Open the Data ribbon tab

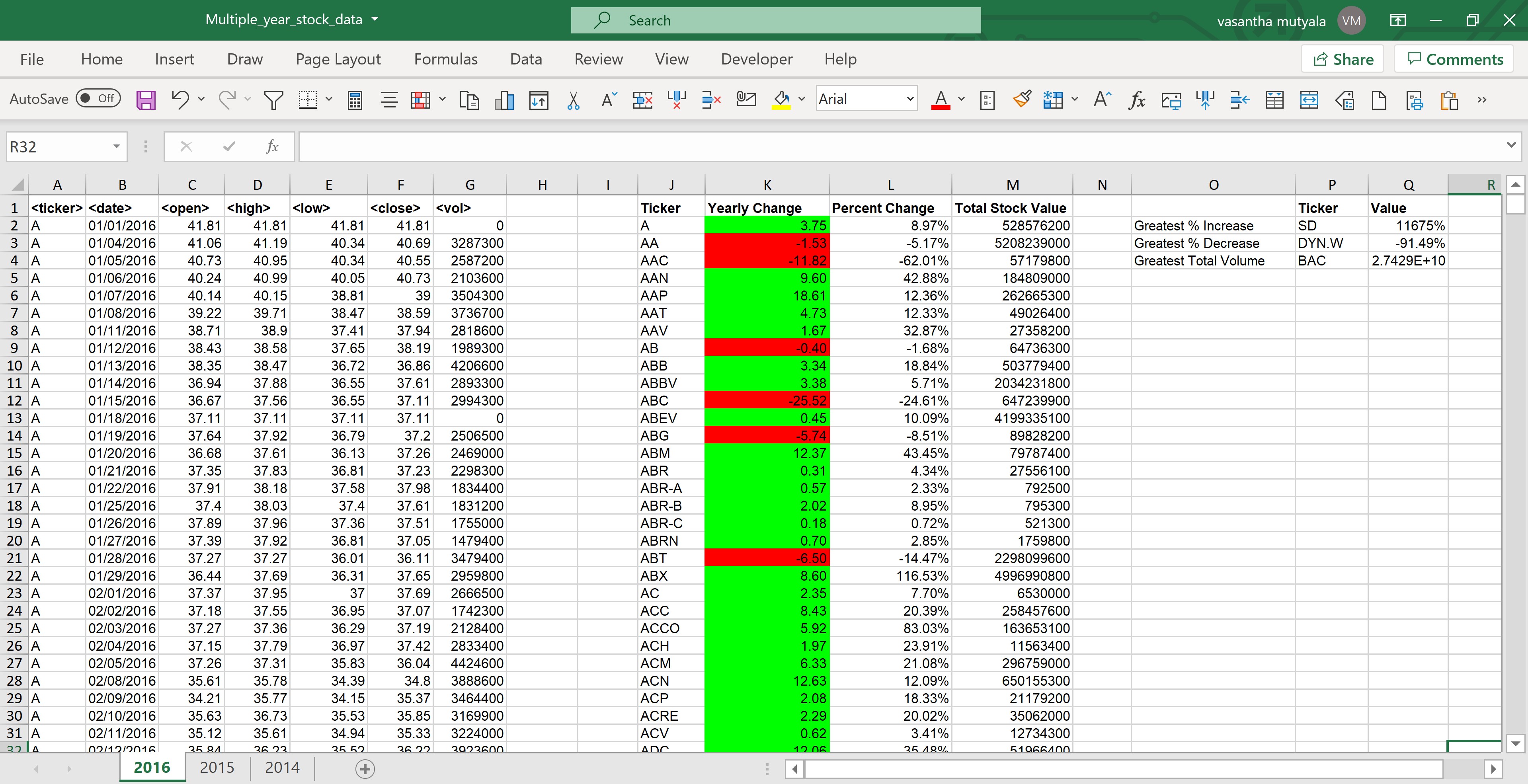525,59
